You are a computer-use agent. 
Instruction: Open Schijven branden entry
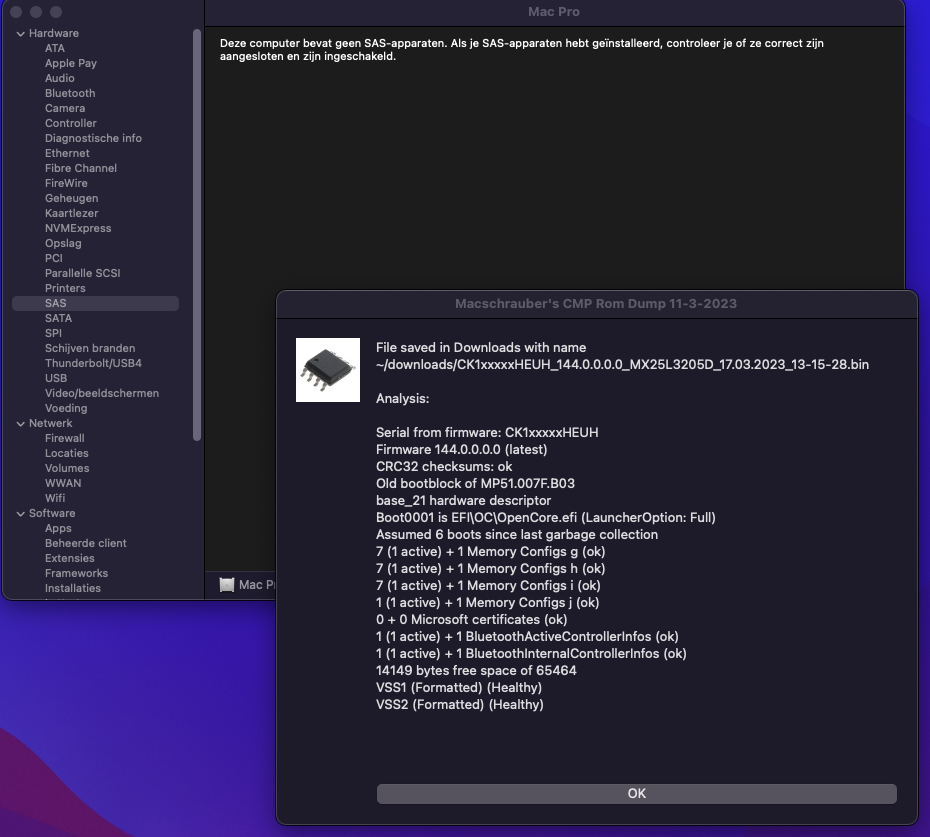[90, 348]
